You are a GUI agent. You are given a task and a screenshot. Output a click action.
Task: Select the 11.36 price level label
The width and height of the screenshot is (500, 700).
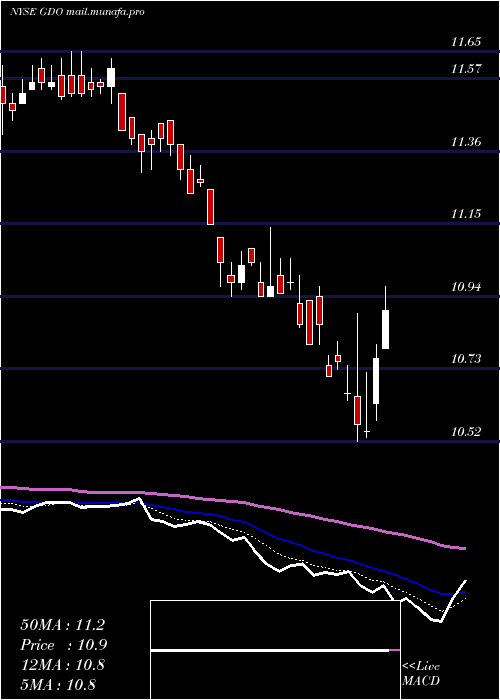tap(466, 142)
